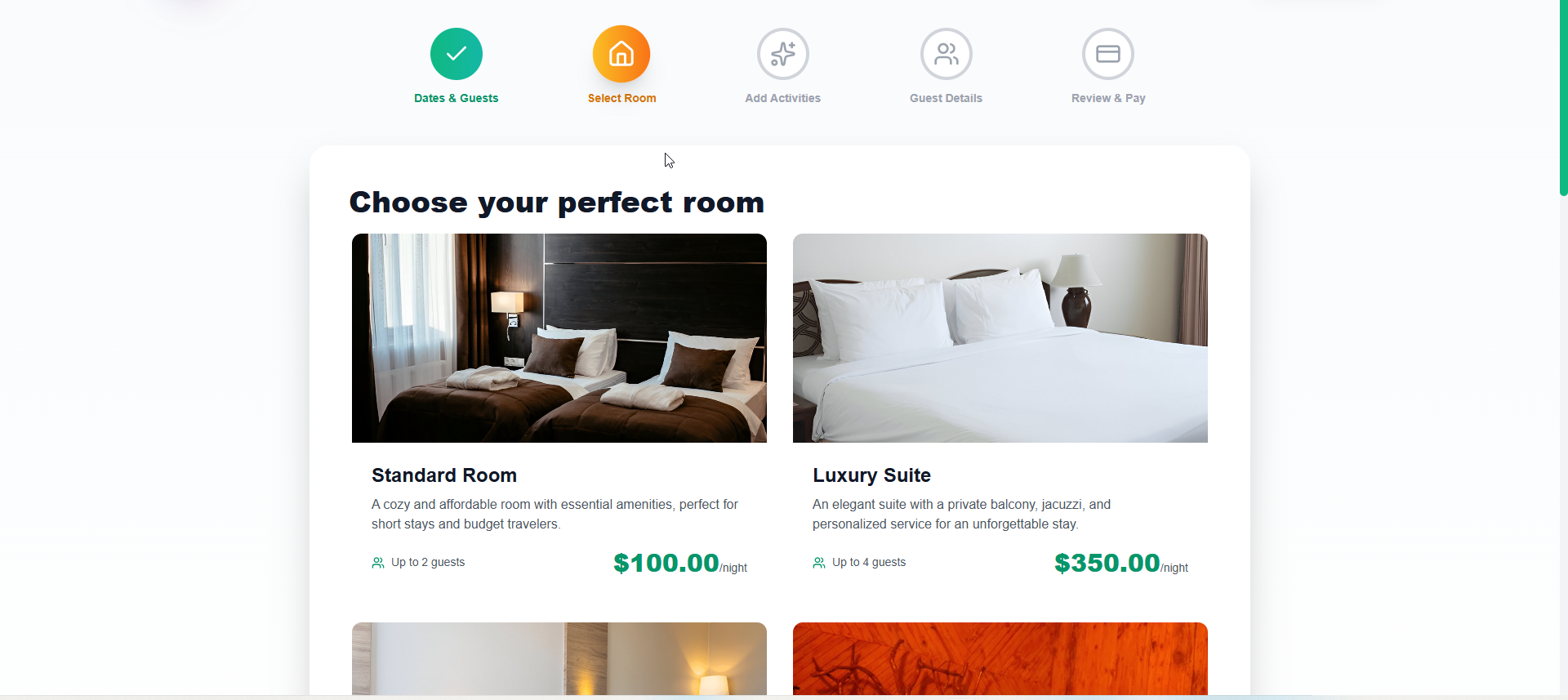Select the Add Activities step label
This screenshot has height=700, width=1568.
point(782,98)
